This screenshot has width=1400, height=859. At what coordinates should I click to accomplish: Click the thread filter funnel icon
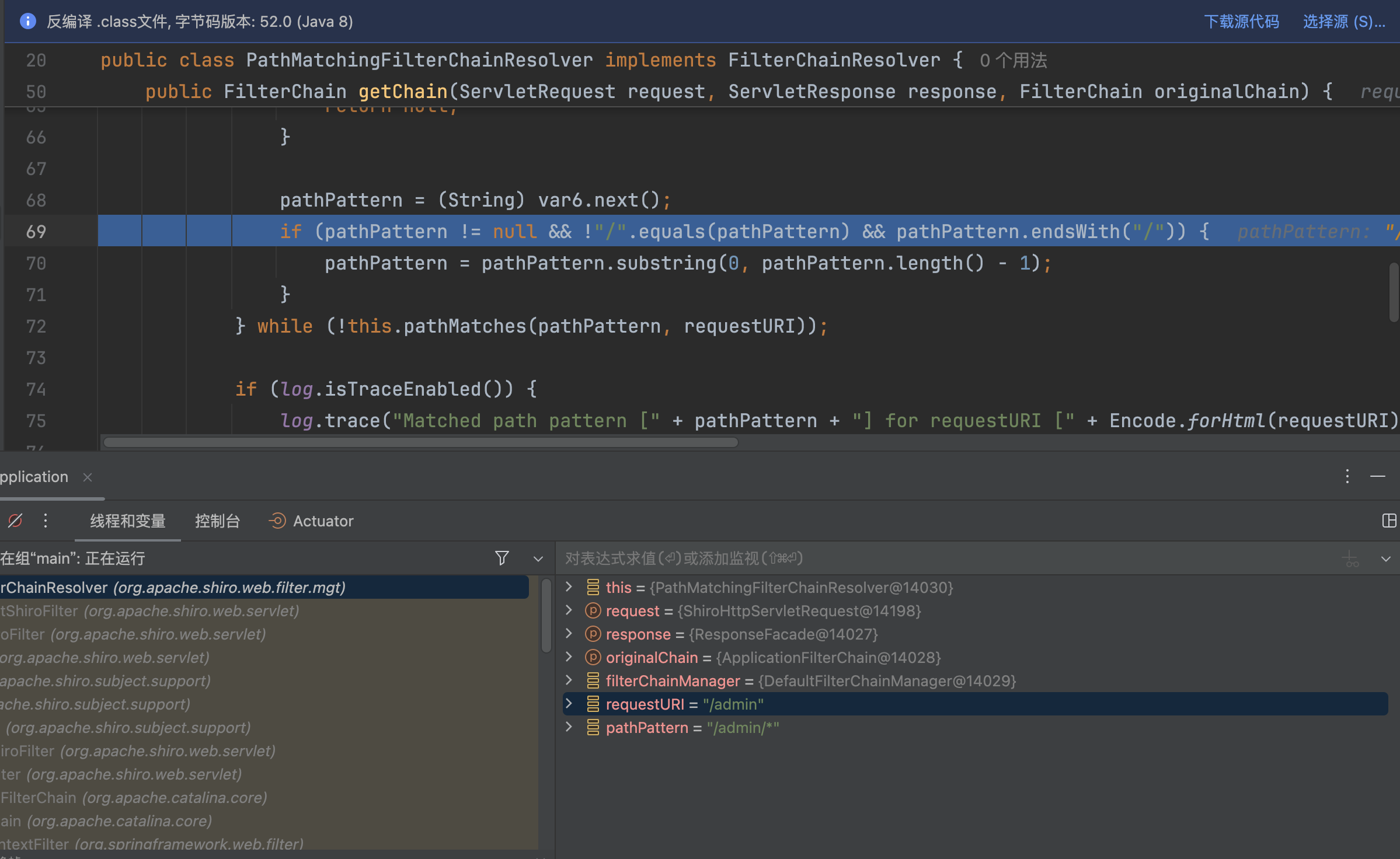coord(502,558)
